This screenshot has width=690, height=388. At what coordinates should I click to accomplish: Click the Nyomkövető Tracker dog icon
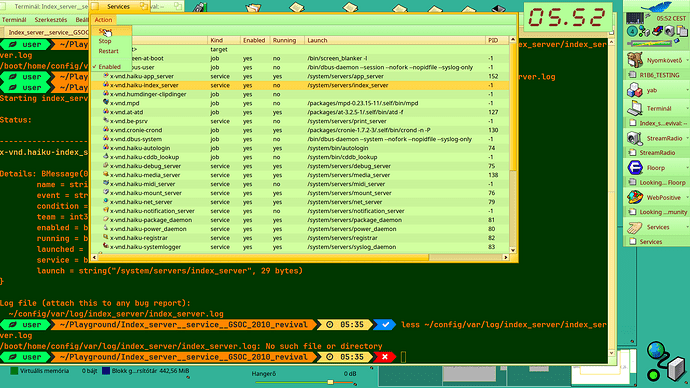point(635,60)
